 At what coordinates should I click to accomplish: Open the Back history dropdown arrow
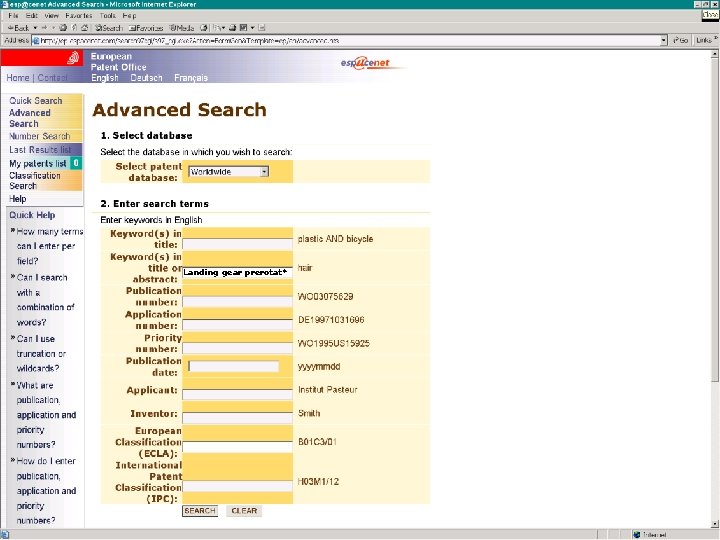point(35,28)
